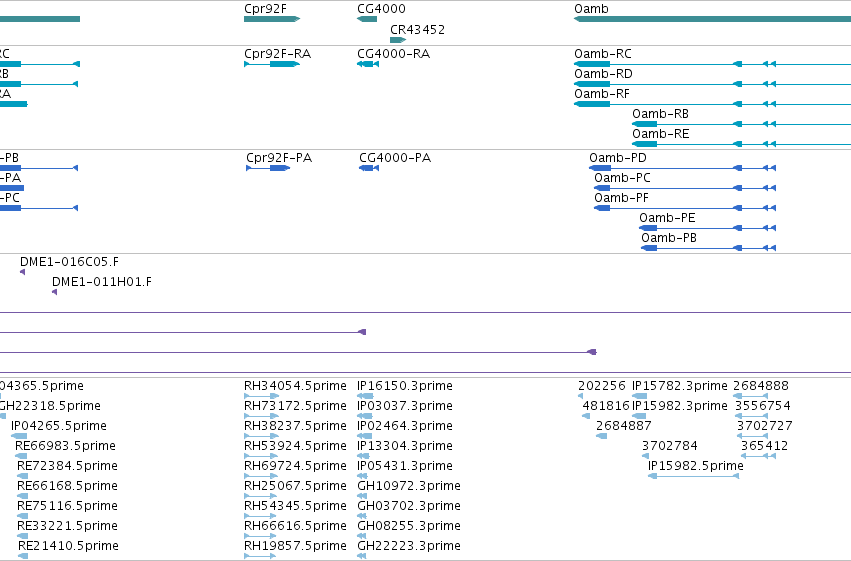
Task: Click the IP15982.5prime EST label
Action: click(x=696, y=466)
